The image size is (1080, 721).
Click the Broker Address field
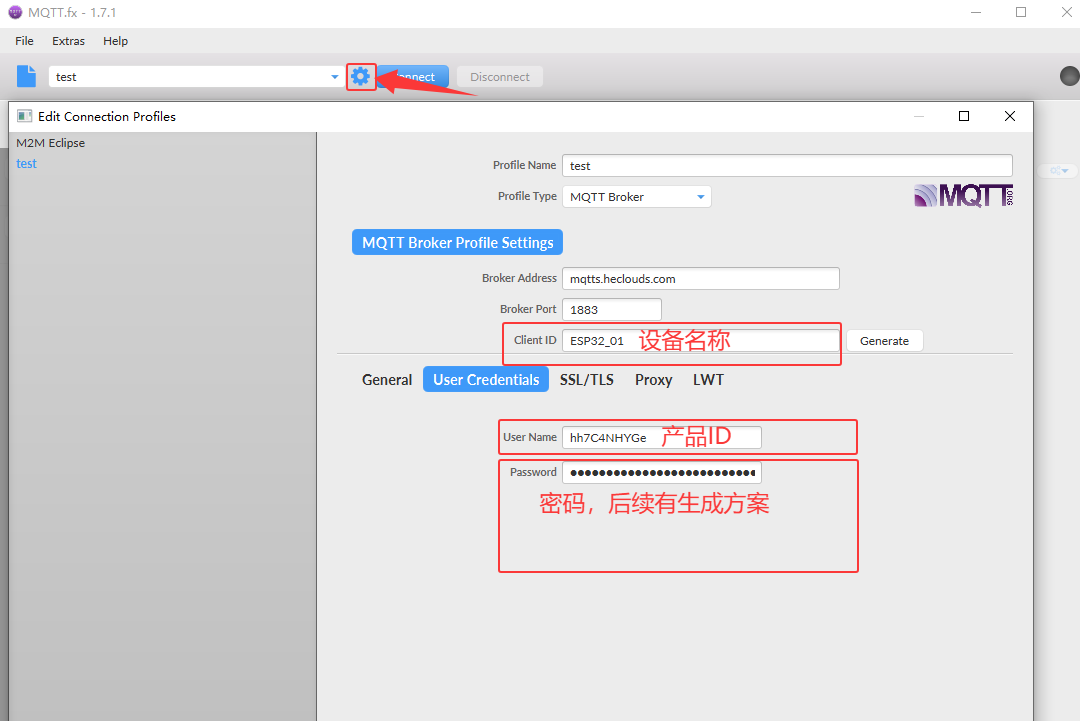coord(700,278)
